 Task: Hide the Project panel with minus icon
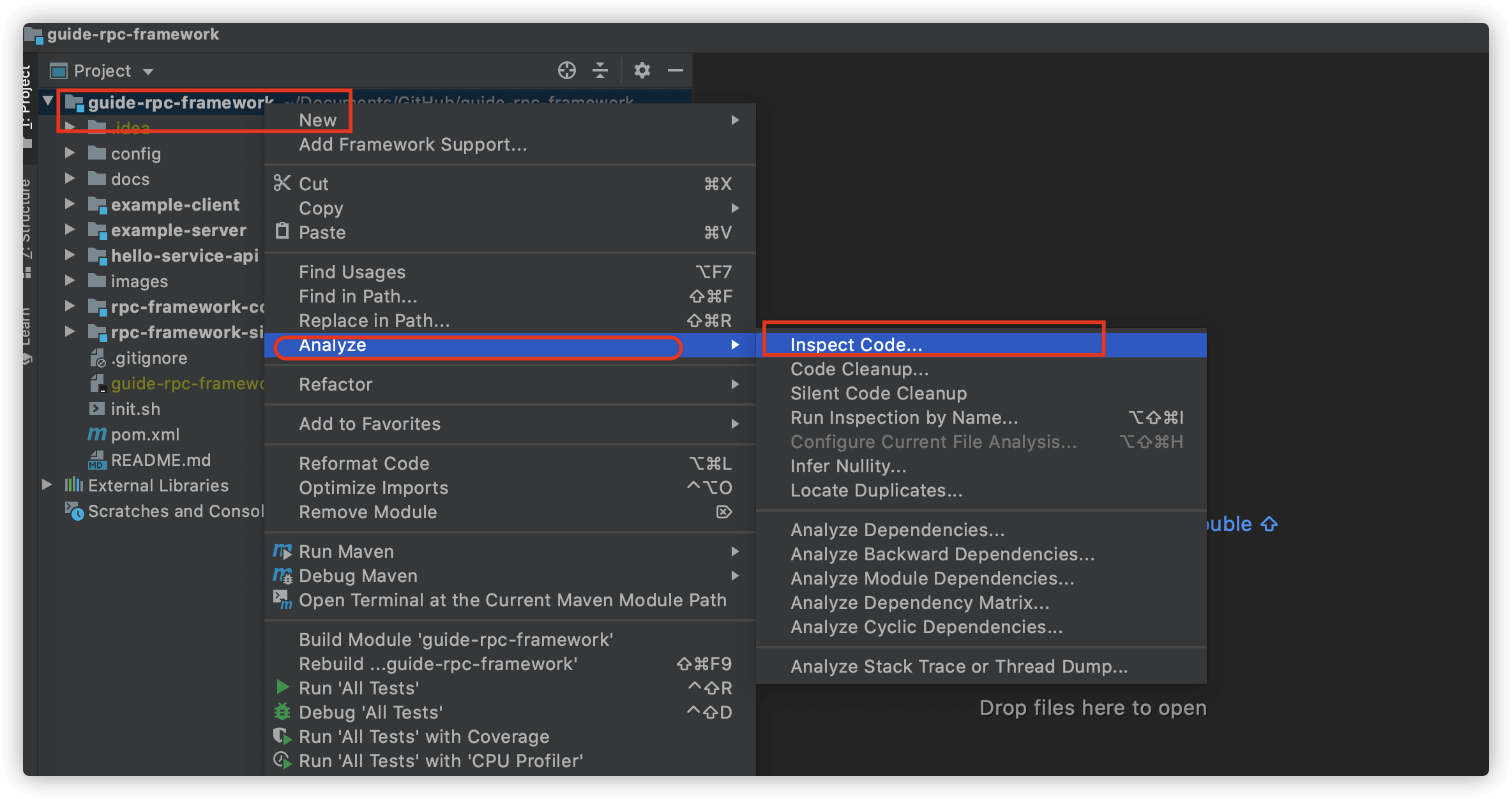(x=676, y=70)
